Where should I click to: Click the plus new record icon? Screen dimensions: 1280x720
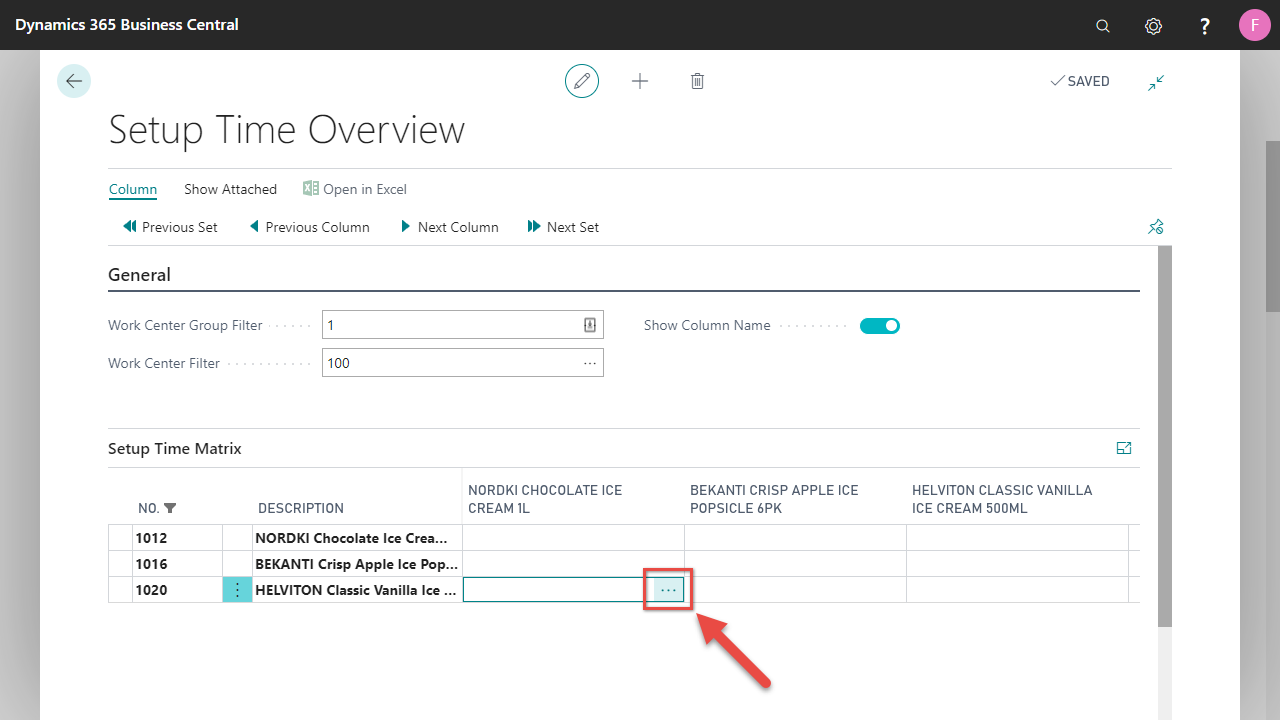[x=640, y=81]
